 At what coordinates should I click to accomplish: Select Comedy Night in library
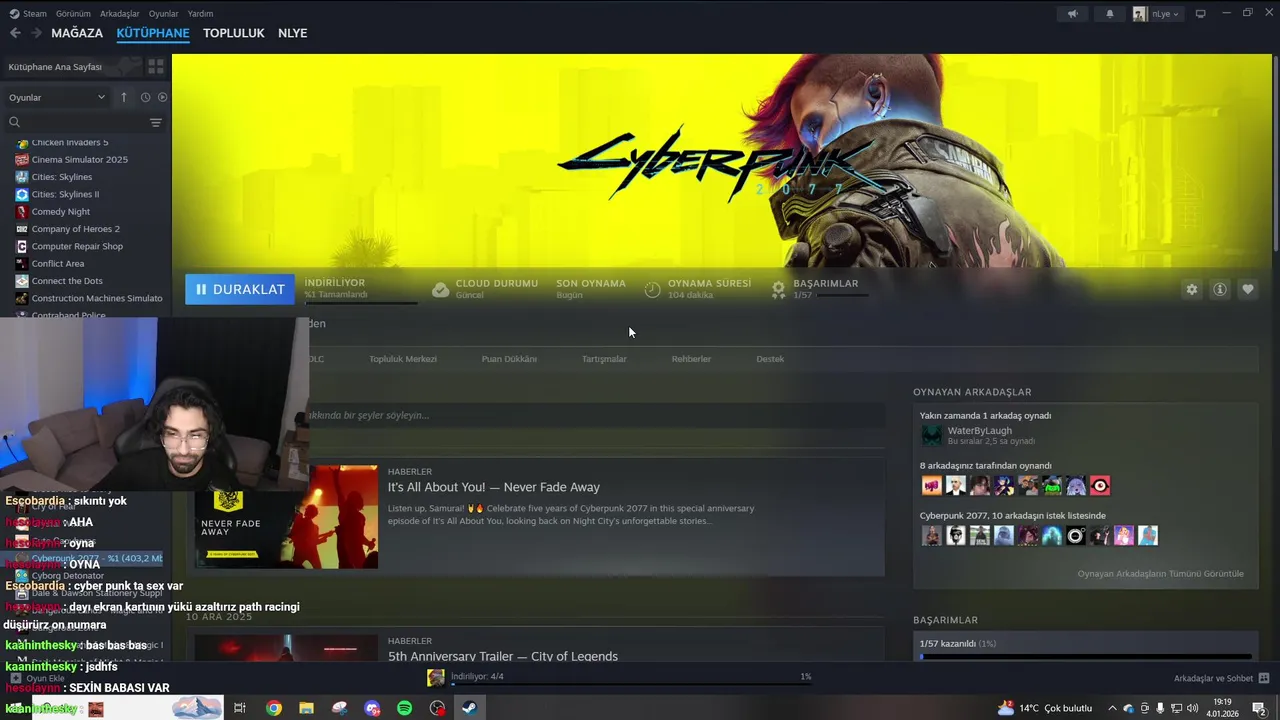tap(60, 212)
